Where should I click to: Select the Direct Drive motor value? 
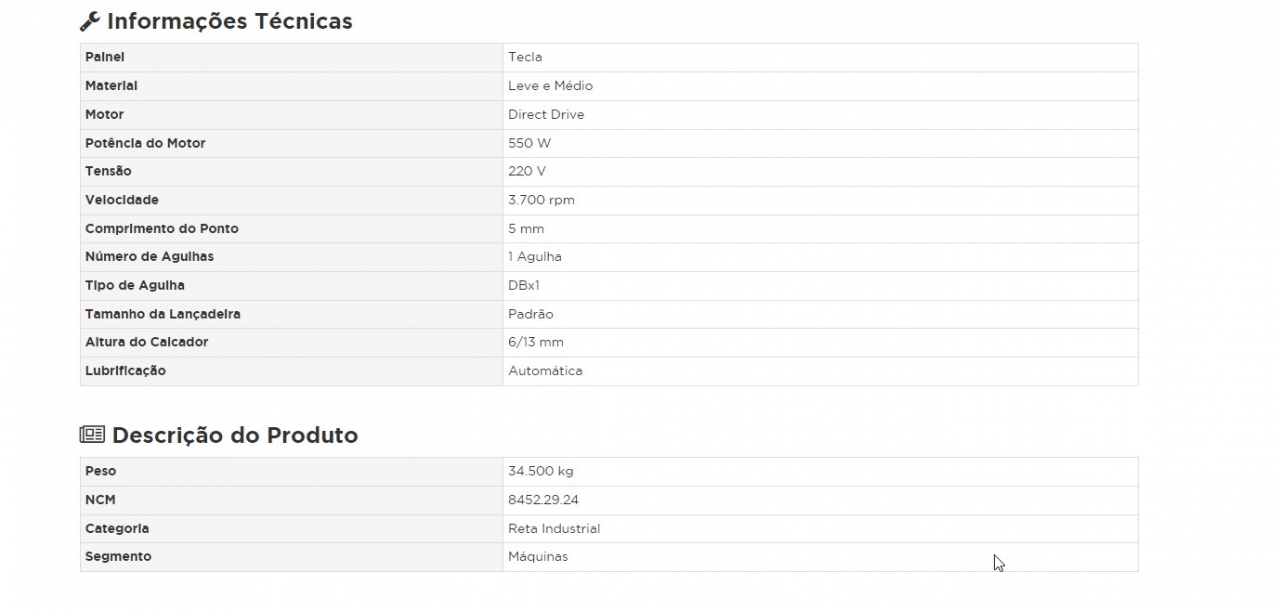(x=546, y=114)
